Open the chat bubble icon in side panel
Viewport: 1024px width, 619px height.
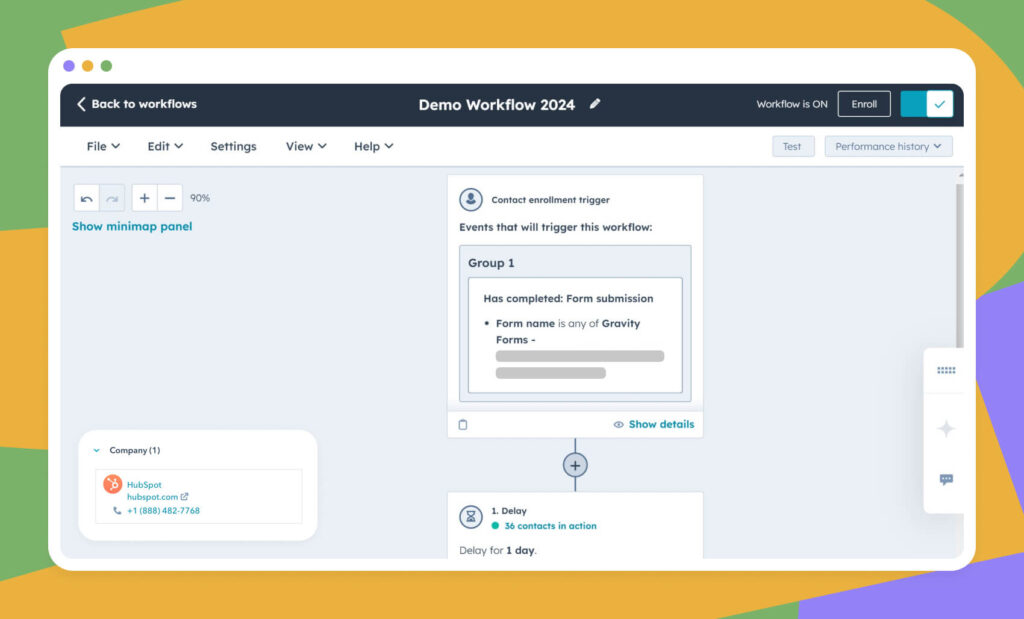coord(946,479)
